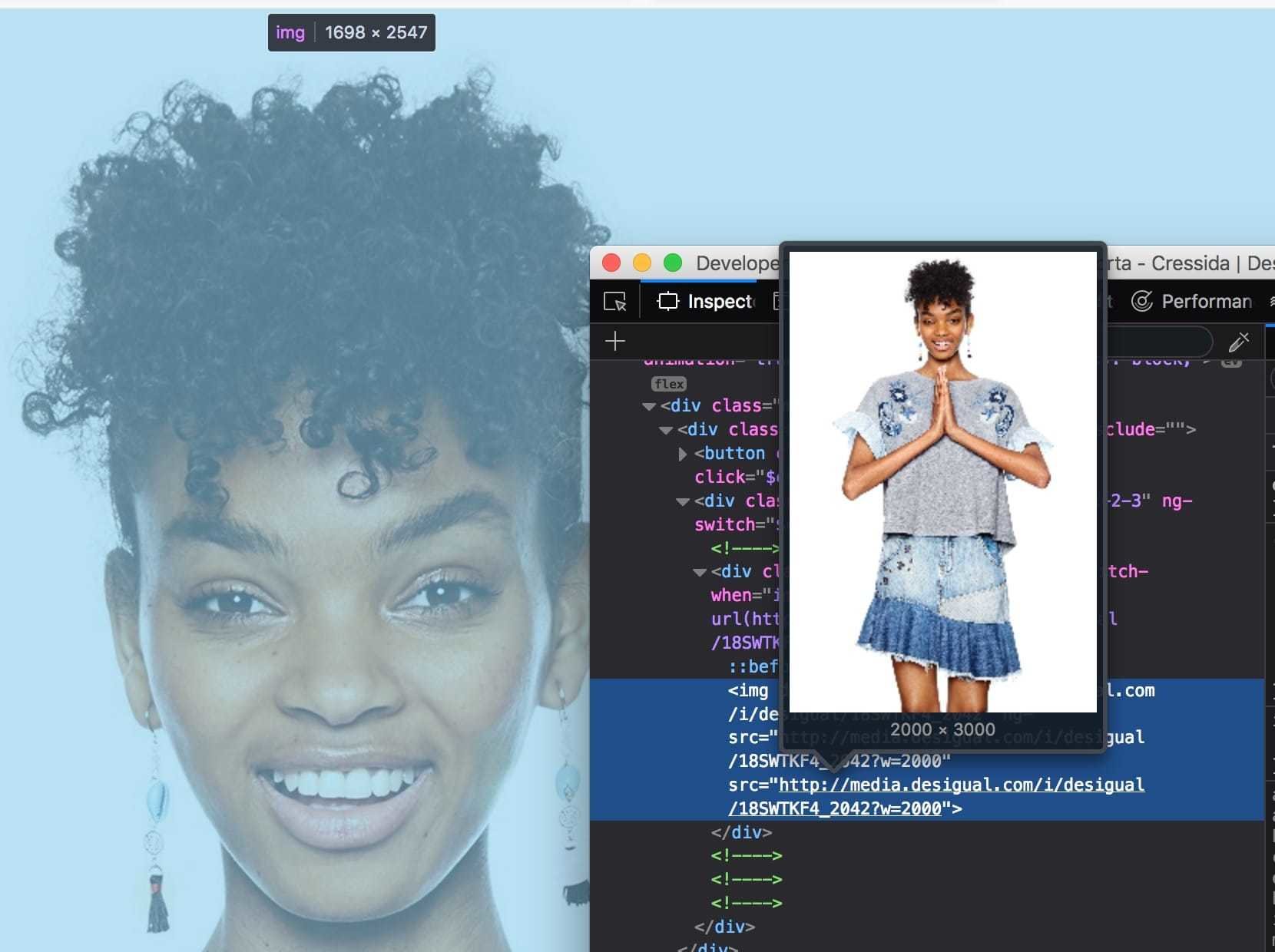1275x952 pixels.
Task: Collapse the nested div class node
Action: coord(666,430)
